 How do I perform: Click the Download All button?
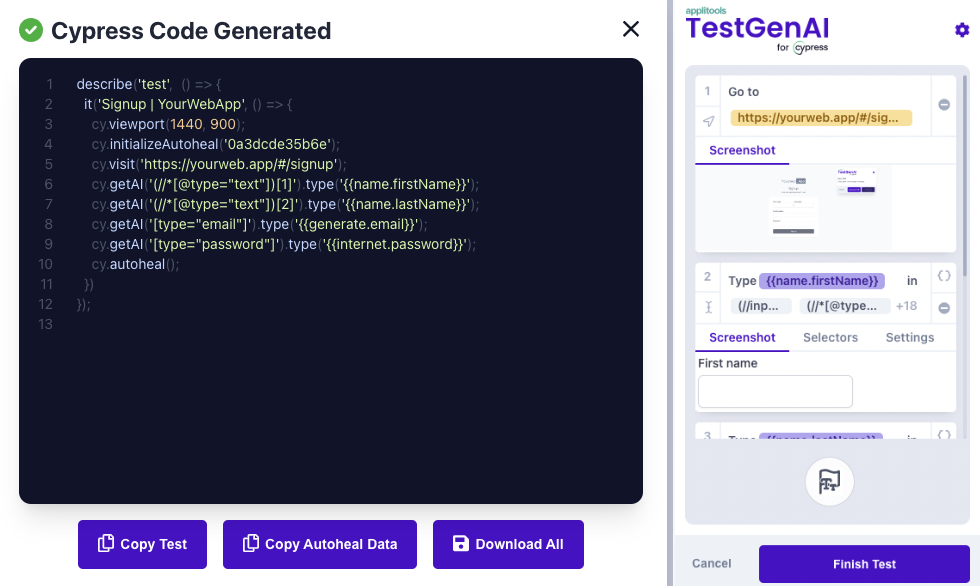point(508,544)
